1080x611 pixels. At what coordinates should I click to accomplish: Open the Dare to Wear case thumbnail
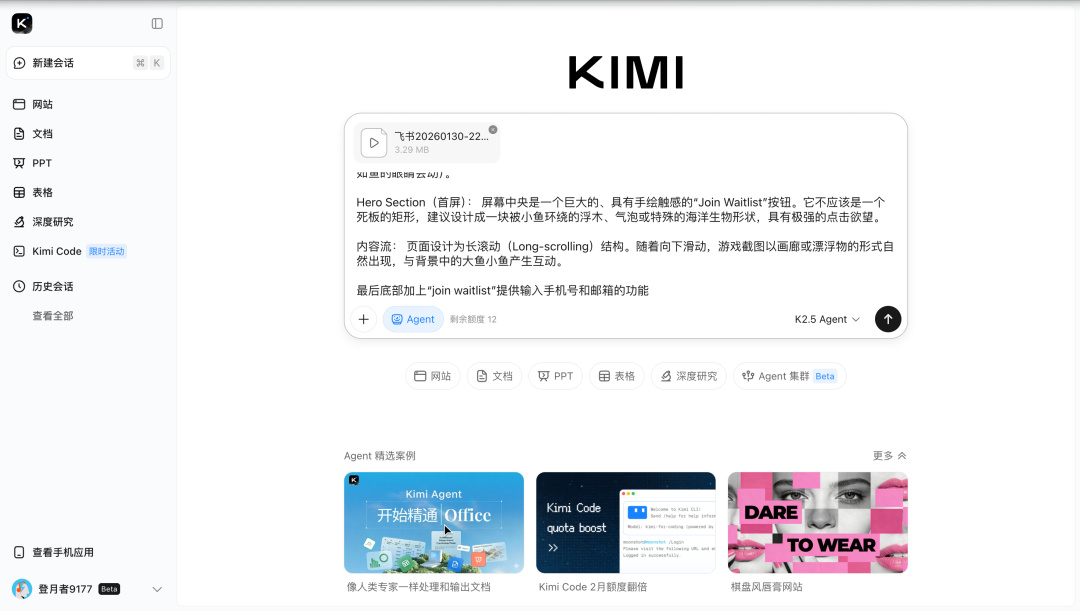(x=818, y=523)
